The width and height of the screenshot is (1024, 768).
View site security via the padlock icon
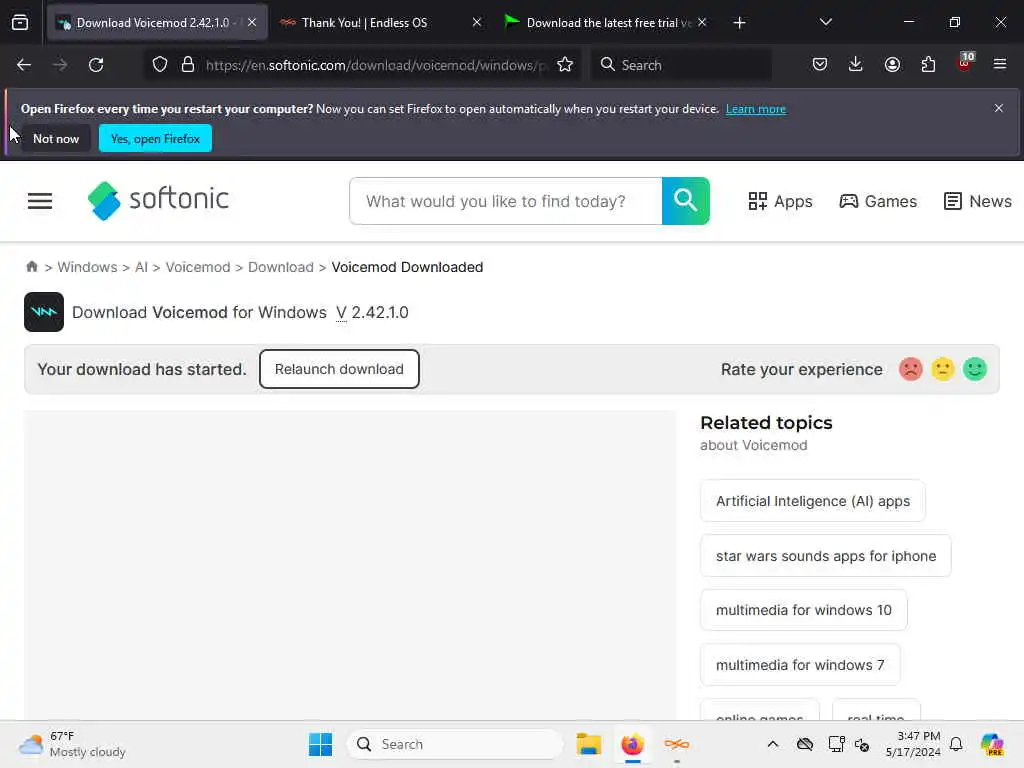tap(188, 65)
